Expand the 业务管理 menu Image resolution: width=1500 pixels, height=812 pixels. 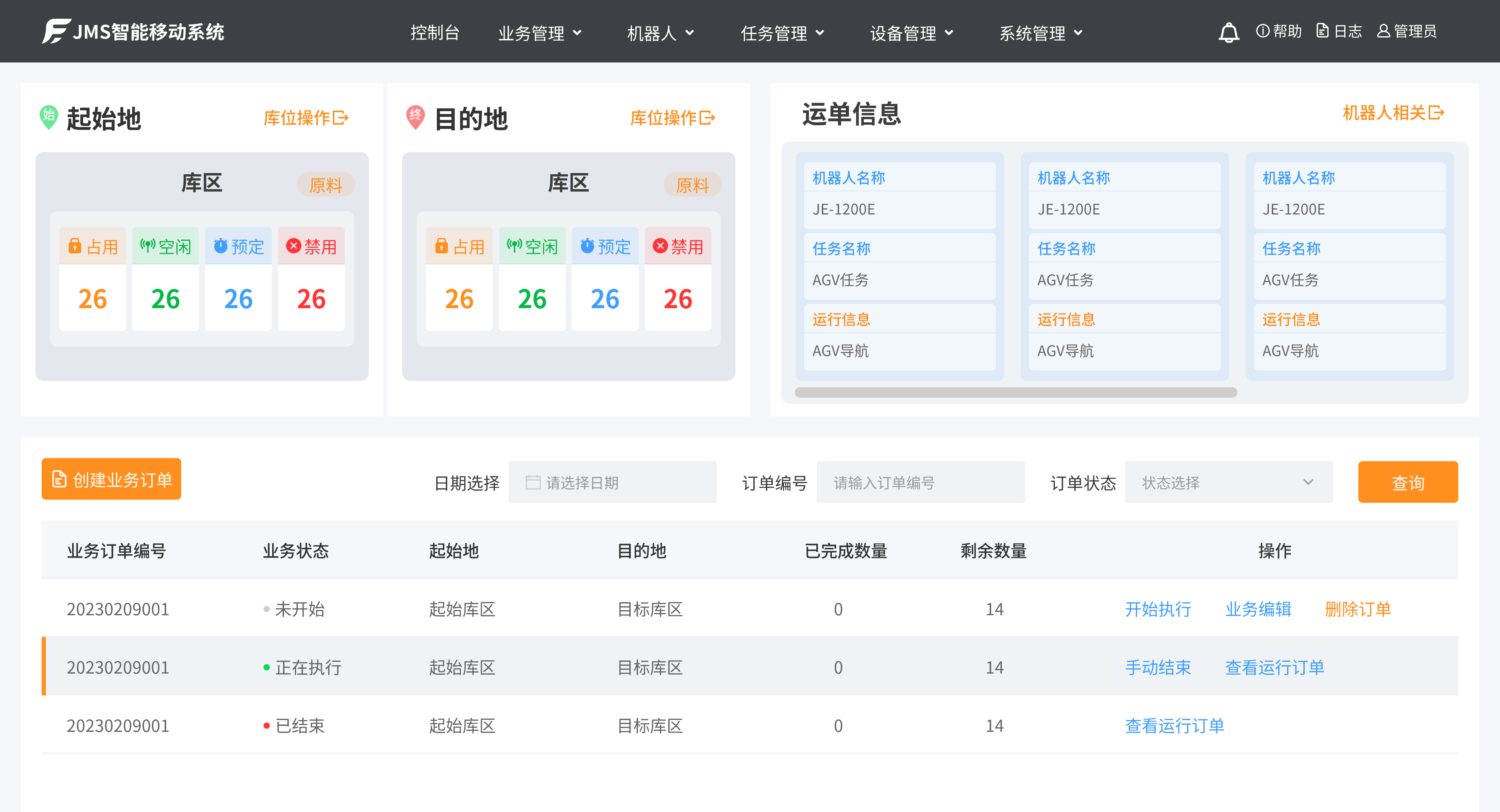click(540, 33)
